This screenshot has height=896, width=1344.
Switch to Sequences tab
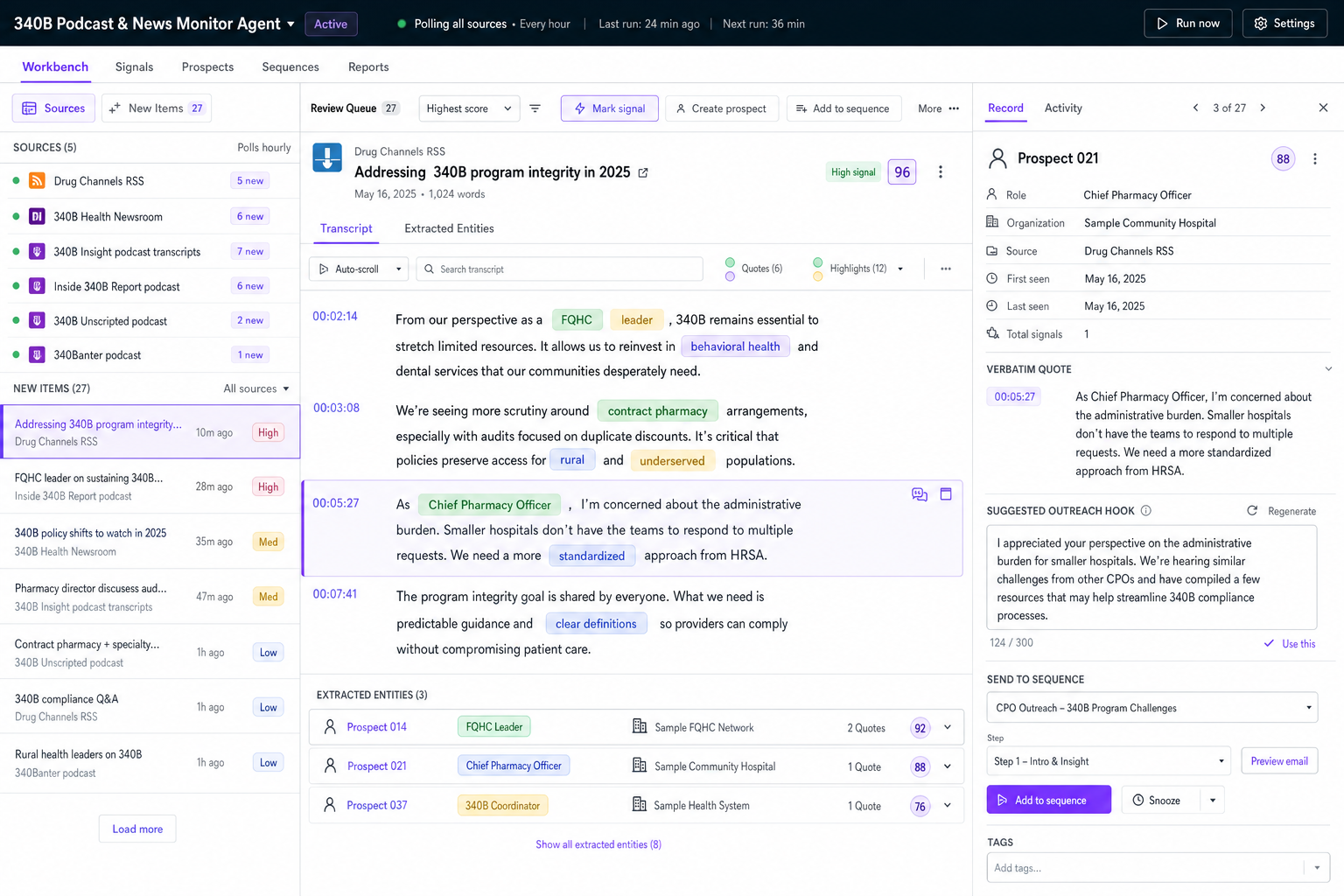coord(290,66)
